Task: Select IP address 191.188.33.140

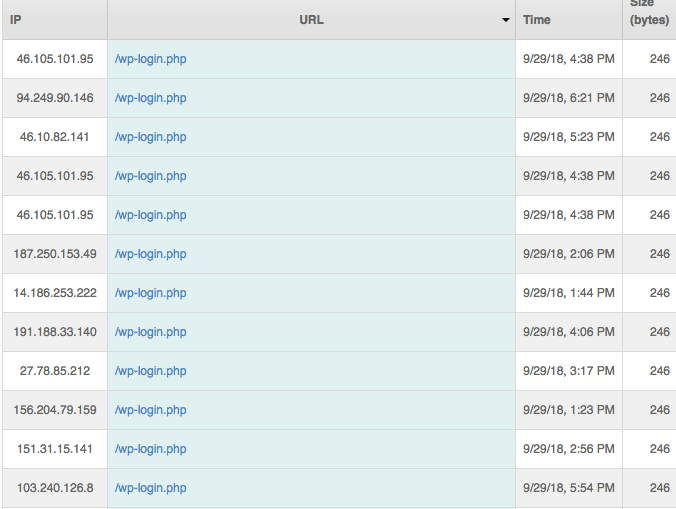Action: point(55,332)
